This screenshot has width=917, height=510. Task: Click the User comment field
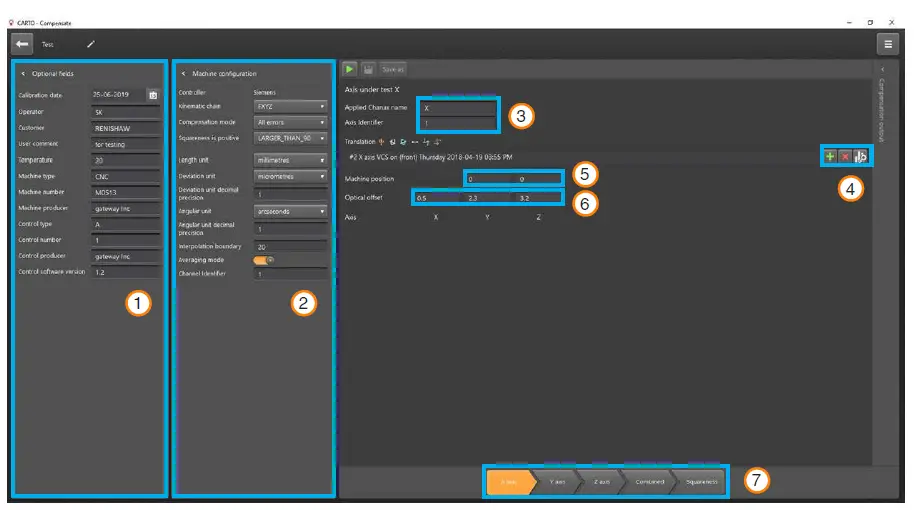125,144
